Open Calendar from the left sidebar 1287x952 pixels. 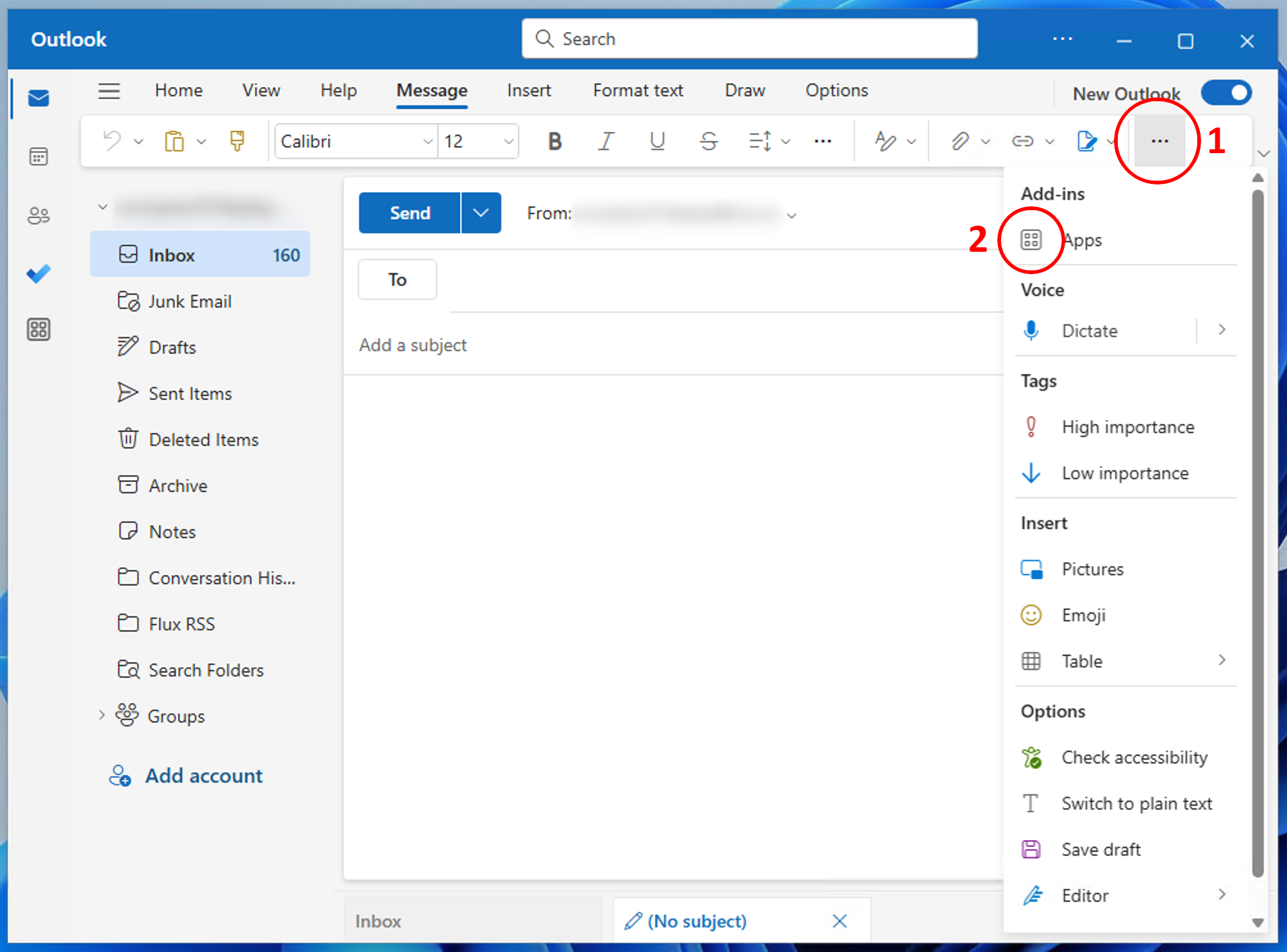[38, 156]
